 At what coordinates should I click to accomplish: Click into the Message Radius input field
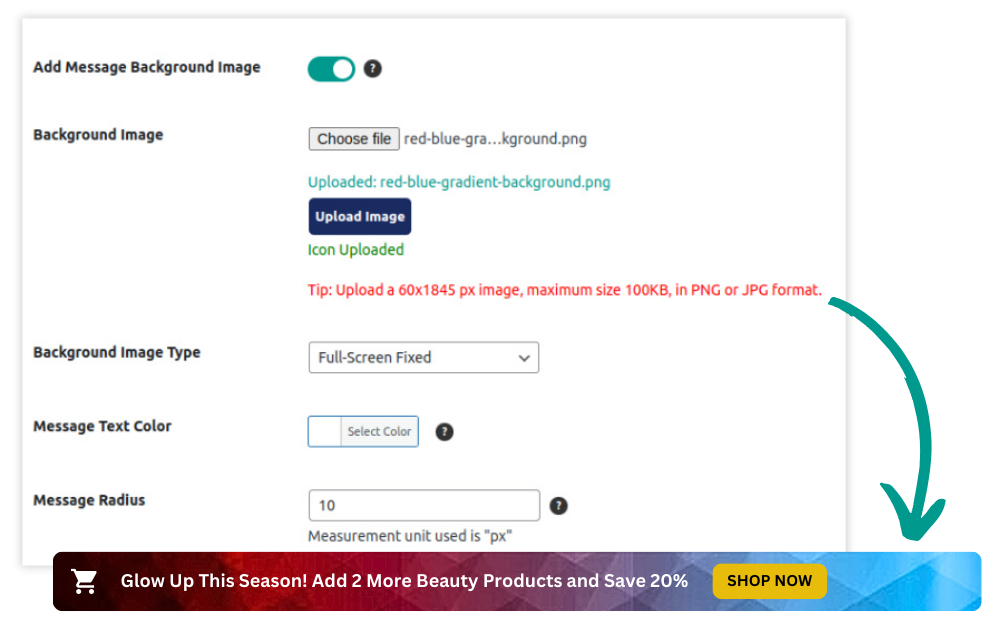point(423,506)
